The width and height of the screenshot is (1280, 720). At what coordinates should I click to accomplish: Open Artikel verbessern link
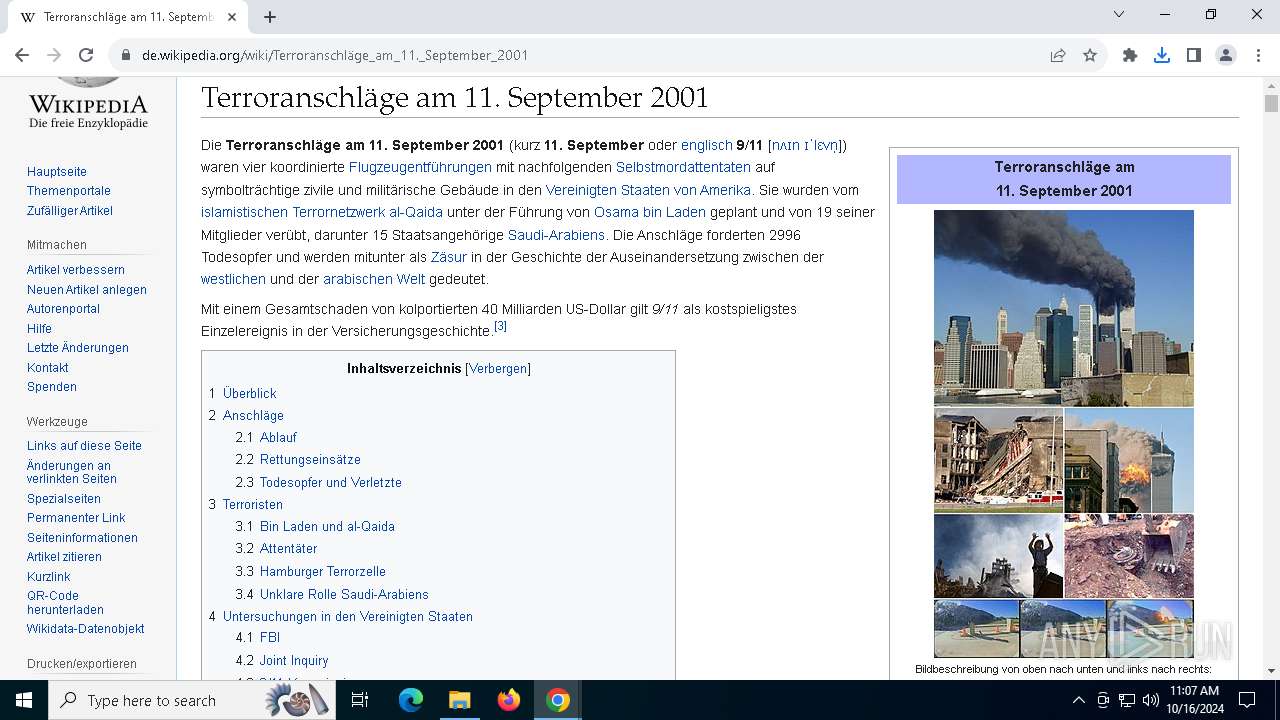(x=76, y=270)
